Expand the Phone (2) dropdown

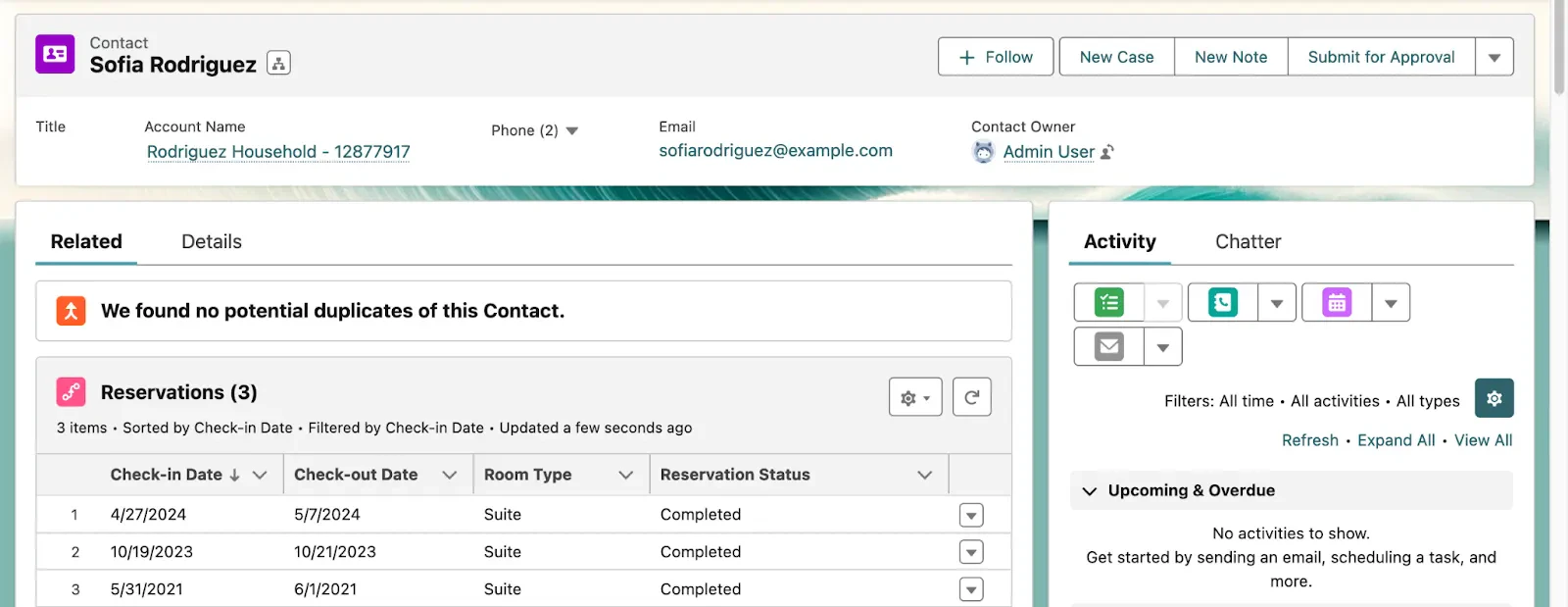click(x=572, y=130)
